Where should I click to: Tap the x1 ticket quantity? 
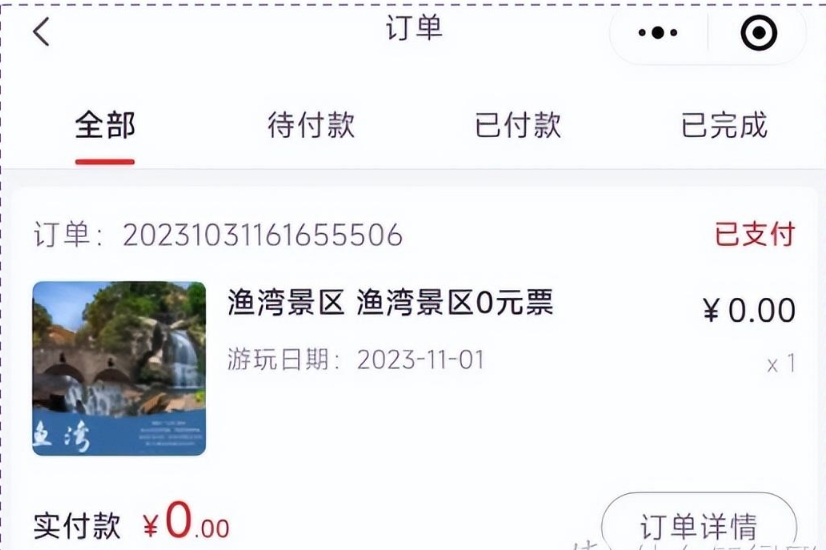781,364
